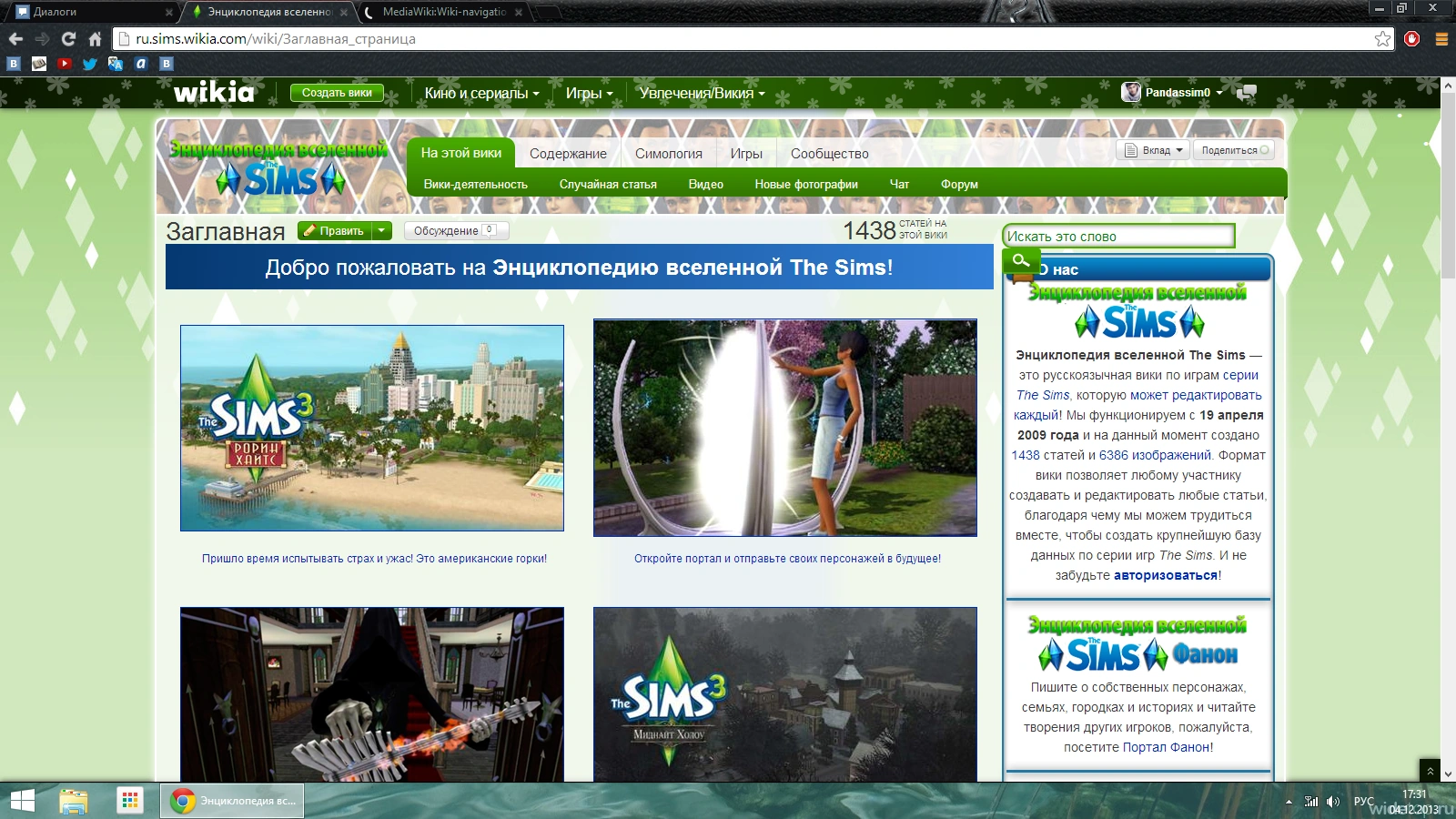Open the Pandassim0 account dropdown arrow
This screenshot has width=1456, height=819.
(x=1219, y=93)
